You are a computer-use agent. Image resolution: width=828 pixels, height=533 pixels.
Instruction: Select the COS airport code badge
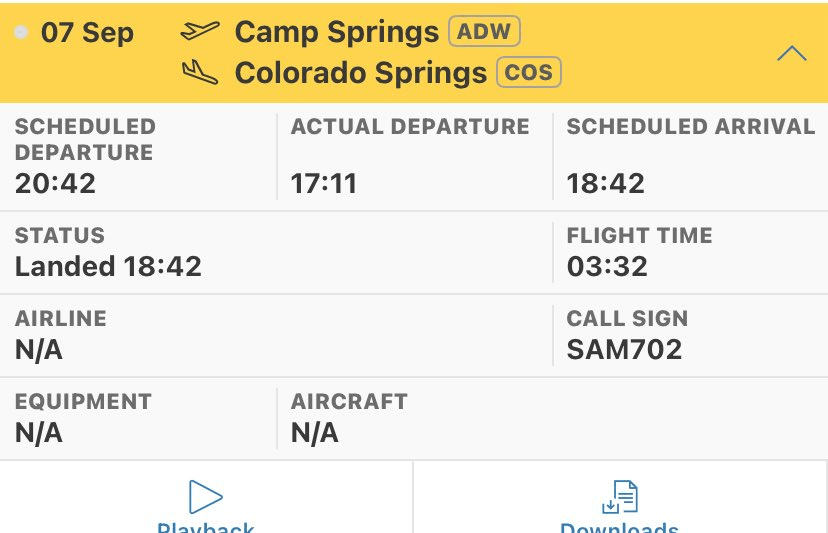[x=529, y=72]
